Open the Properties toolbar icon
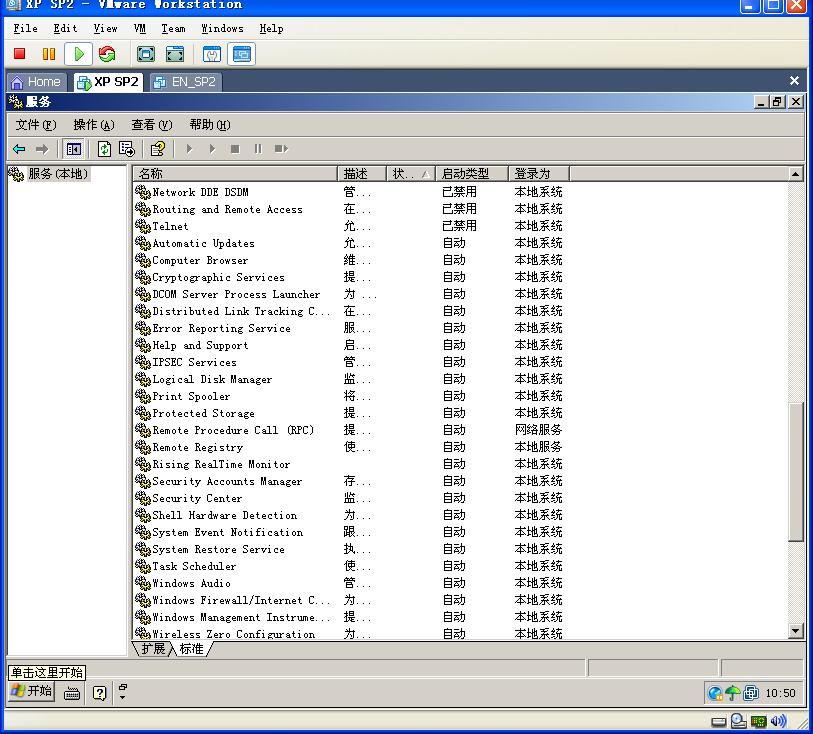The width and height of the screenshot is (813, 734). (x=158, y=149)
